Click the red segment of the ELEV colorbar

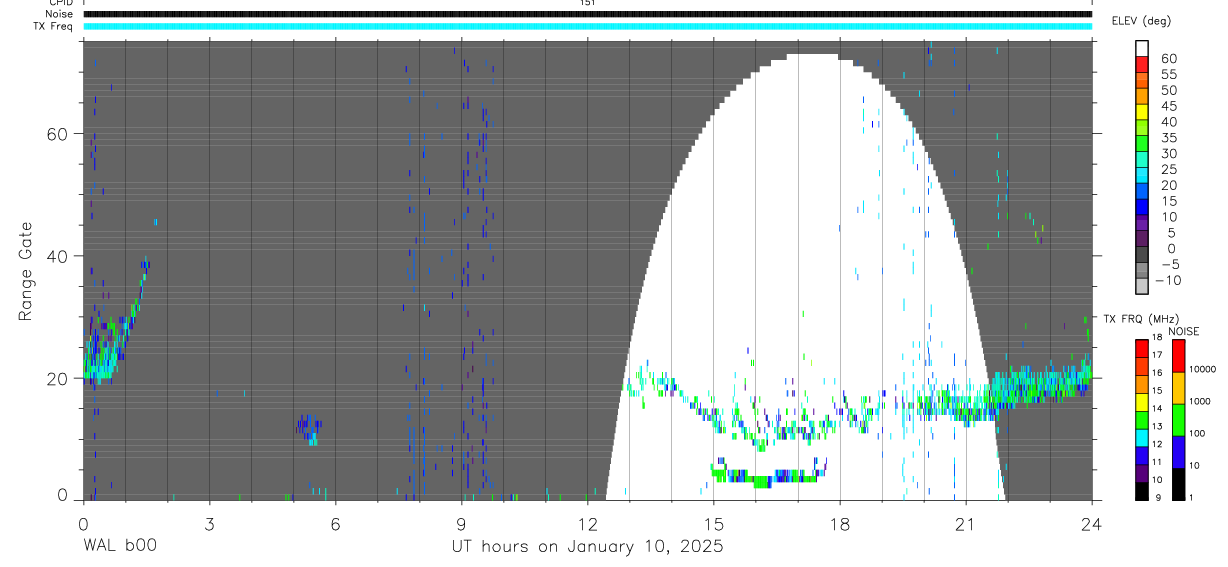[x=1141, y=64]
